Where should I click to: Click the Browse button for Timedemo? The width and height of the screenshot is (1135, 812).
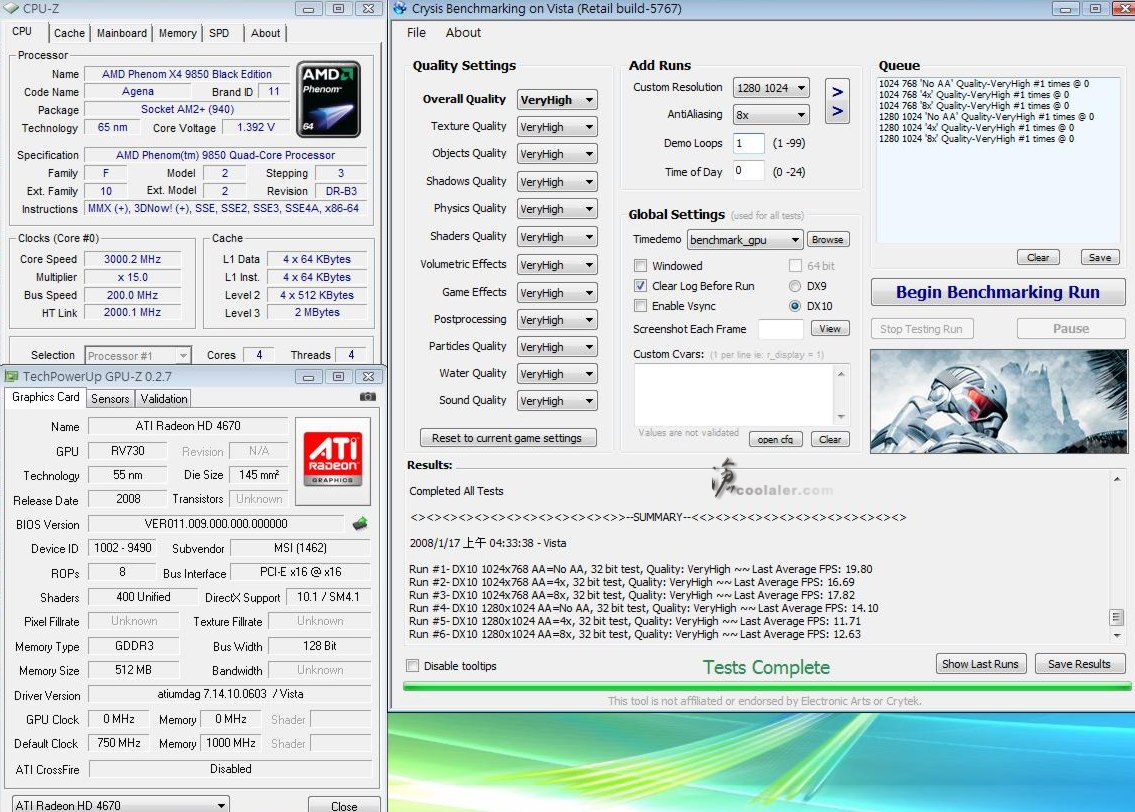tap(827, 240)
